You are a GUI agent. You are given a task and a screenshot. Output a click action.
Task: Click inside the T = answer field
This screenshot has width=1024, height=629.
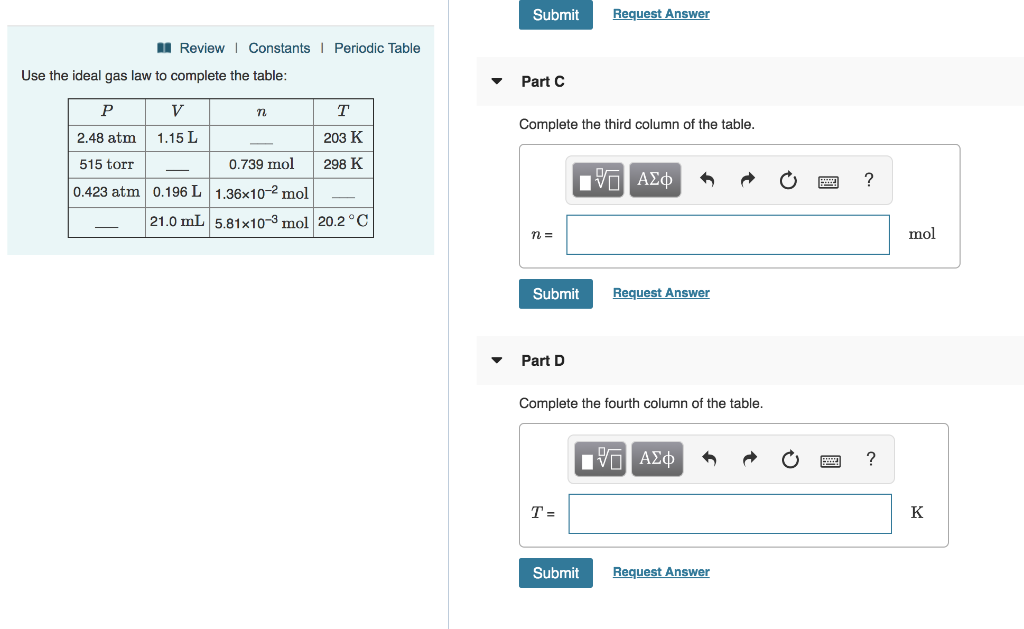[x=729, y=513]
